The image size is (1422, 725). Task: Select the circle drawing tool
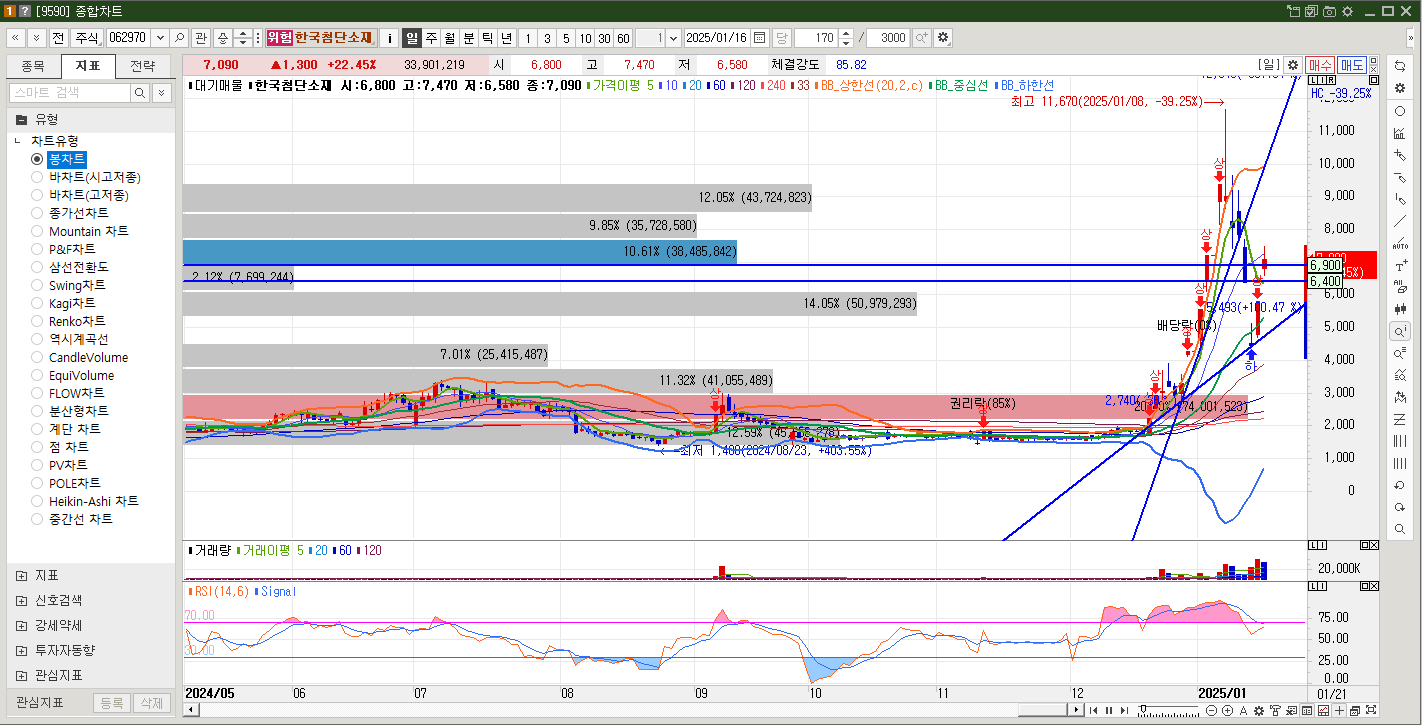[1400, 111]
